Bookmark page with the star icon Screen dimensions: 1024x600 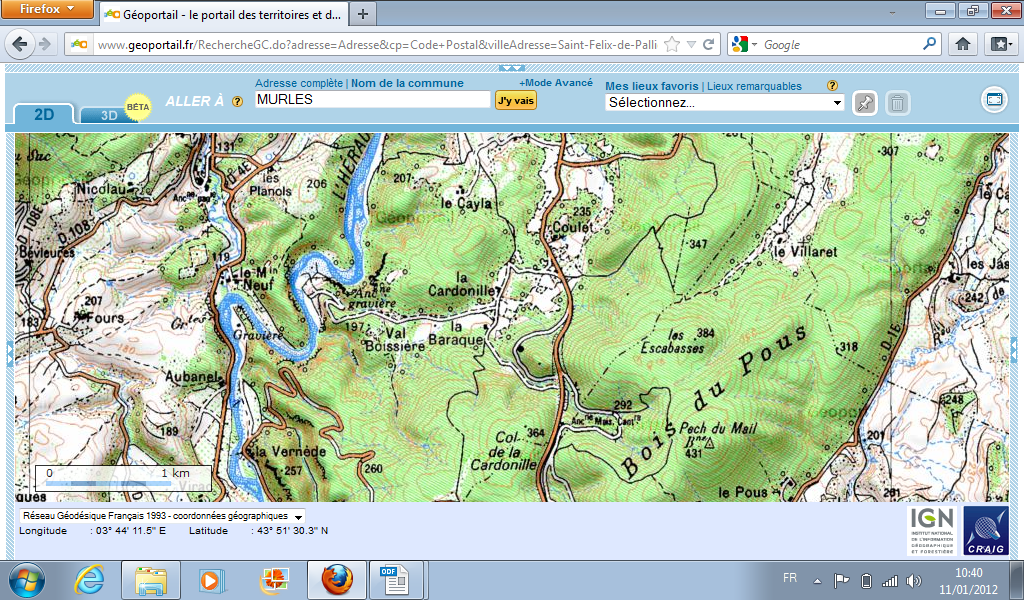tap(673, 45)
